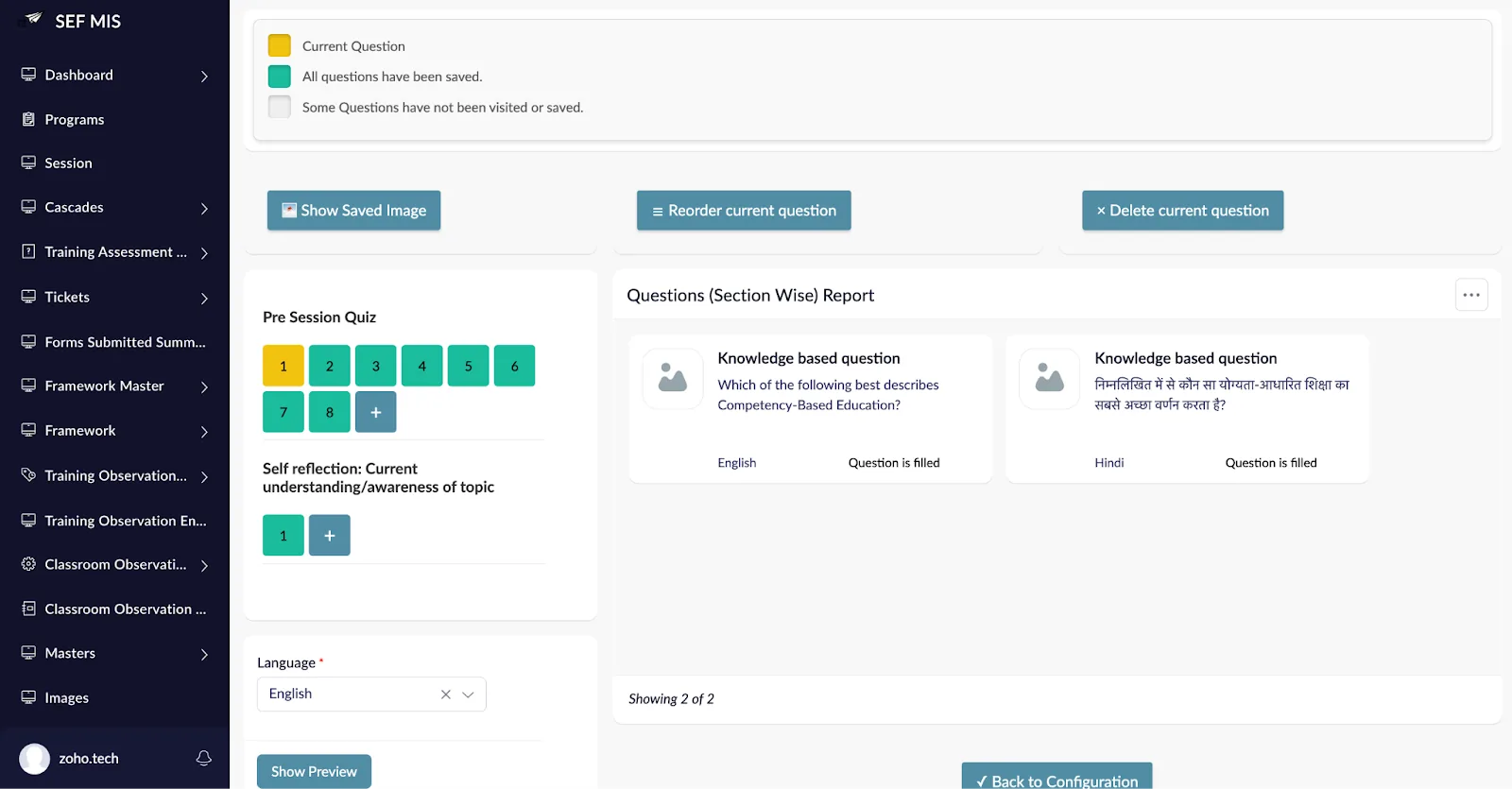Go Back to Configuration
The height and width of the screenshot is (789, 1512).
(x=1057, y=778)
